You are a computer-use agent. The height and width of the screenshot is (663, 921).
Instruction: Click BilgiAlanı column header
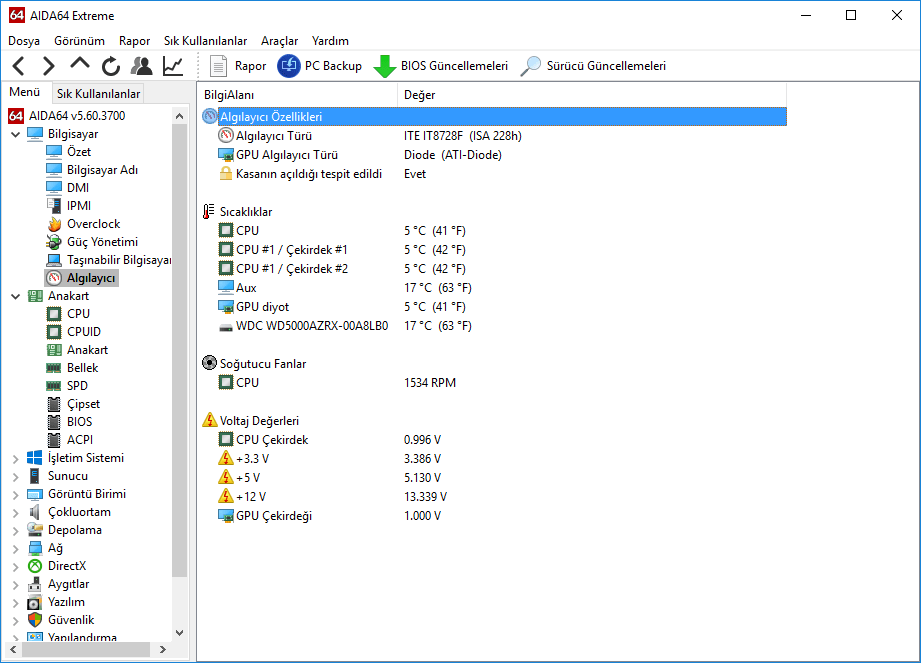298,95
